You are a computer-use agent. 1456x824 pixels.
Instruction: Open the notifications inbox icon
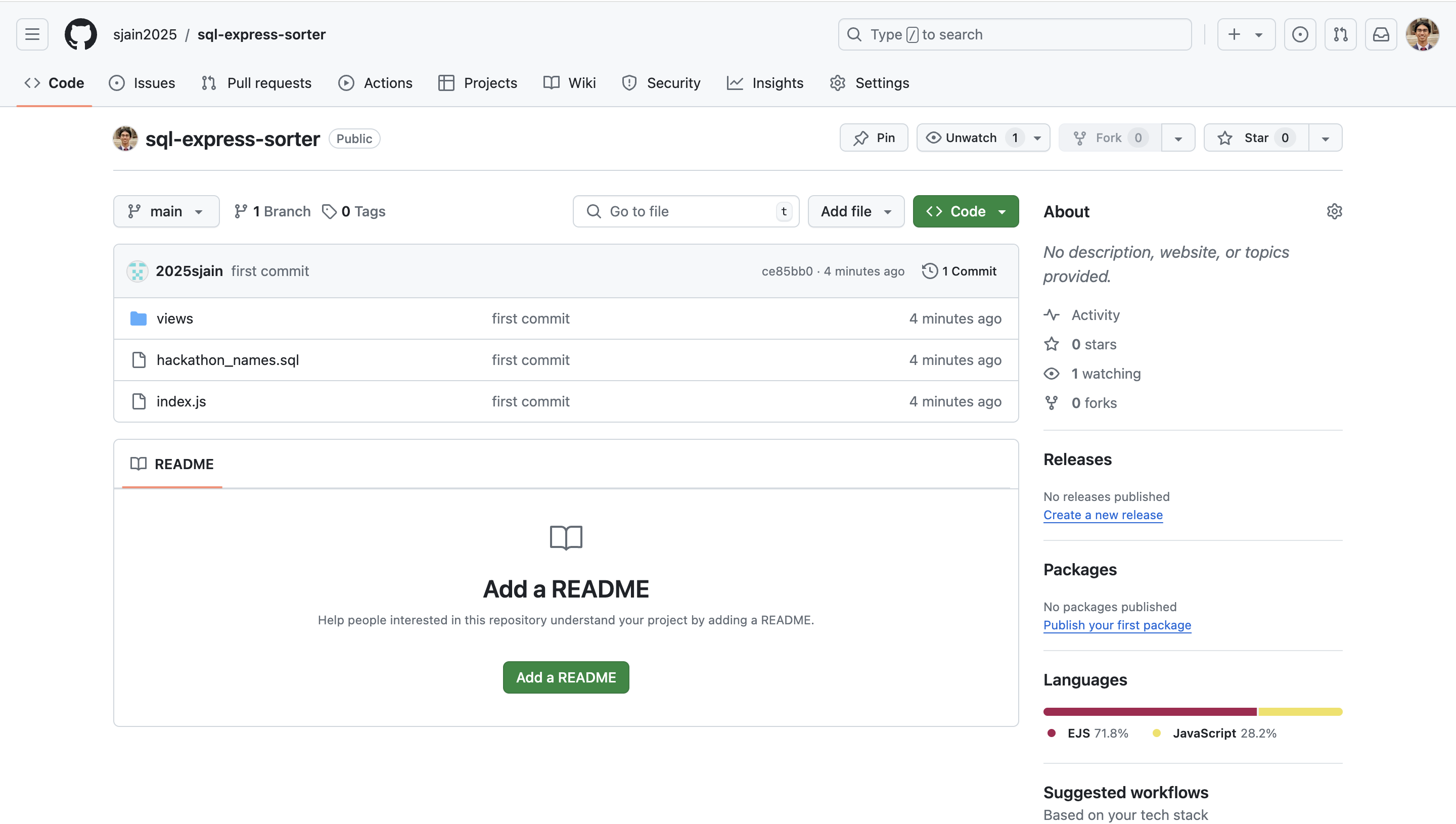tap(1381, 34)
